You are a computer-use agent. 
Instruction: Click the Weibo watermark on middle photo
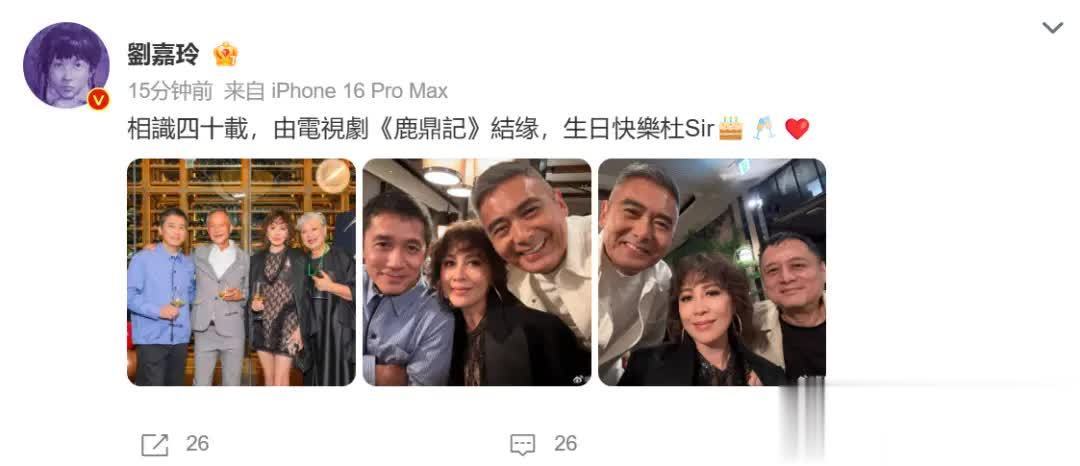(575, 376)
